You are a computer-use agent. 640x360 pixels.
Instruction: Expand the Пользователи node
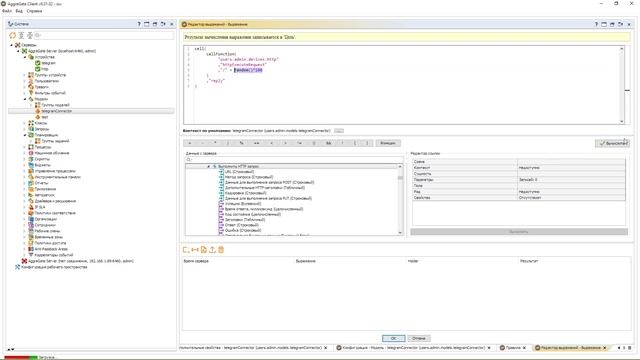(x=25, y=81)
